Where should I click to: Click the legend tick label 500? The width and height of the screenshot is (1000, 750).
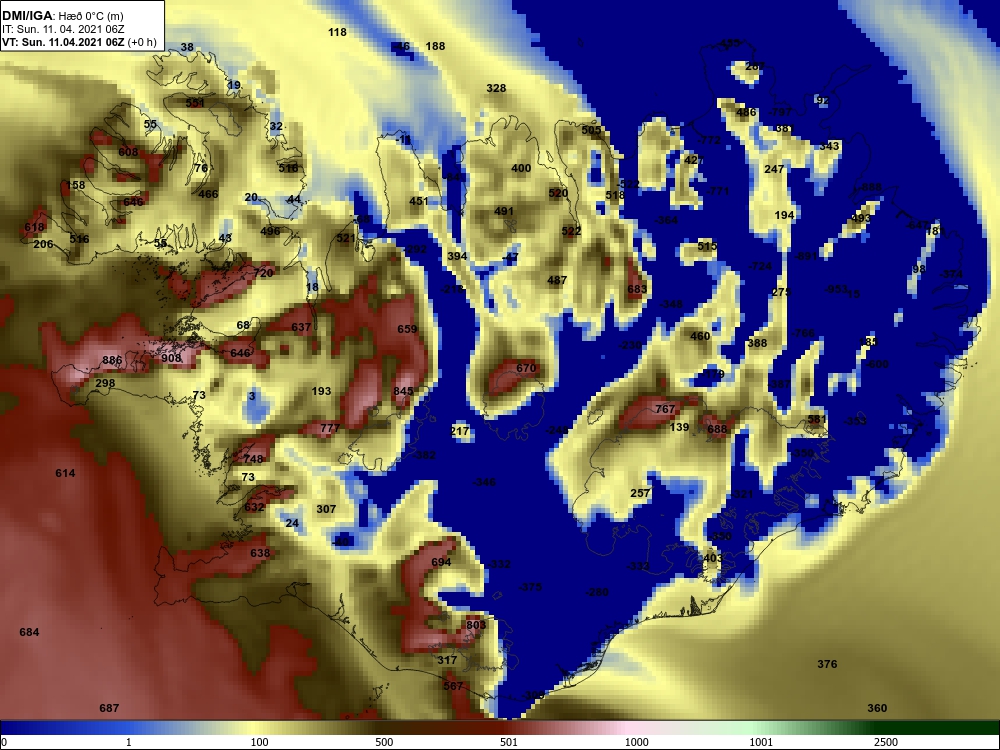tap(384, 742)
